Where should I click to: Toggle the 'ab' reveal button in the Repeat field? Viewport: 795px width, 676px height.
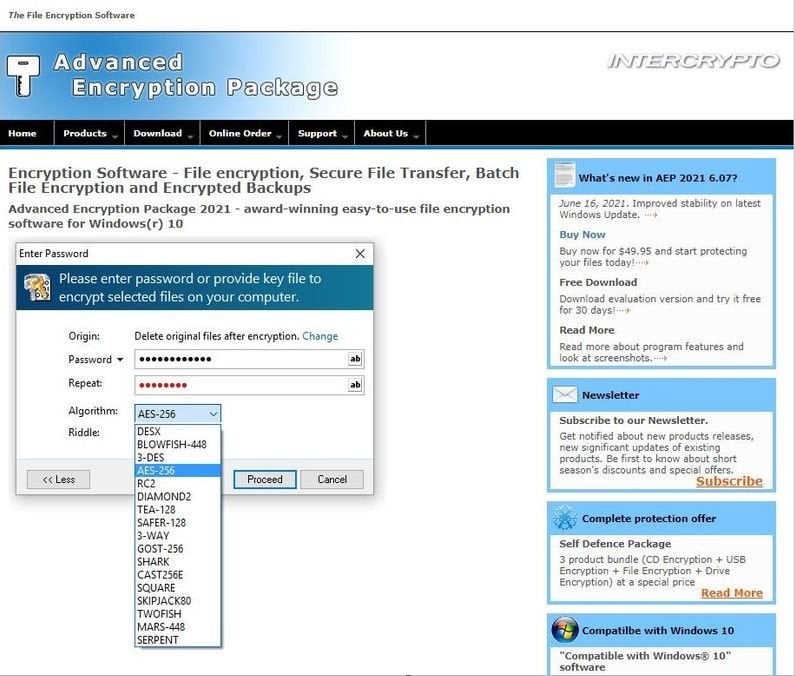(355, 385)
